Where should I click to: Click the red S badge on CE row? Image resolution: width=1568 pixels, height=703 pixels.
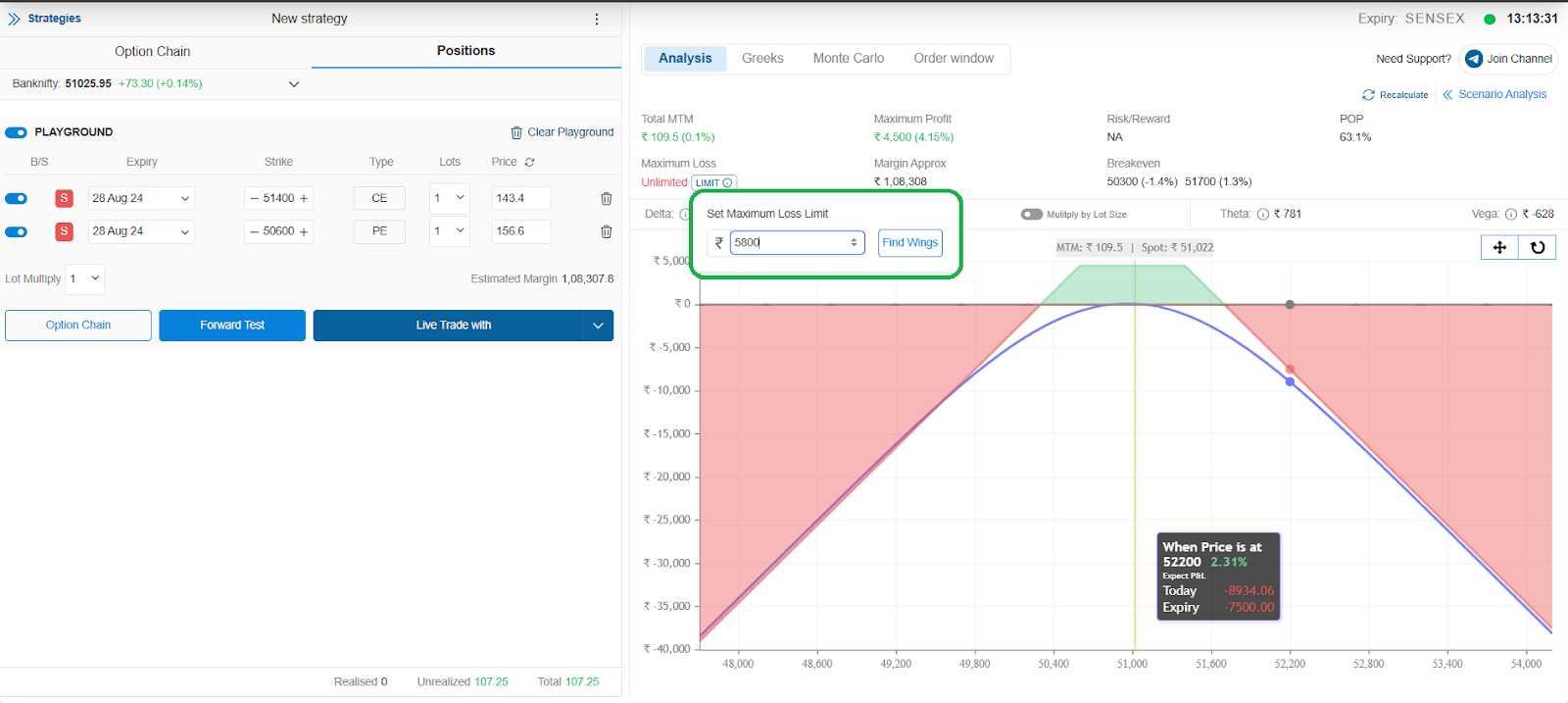tap(64, 198)
